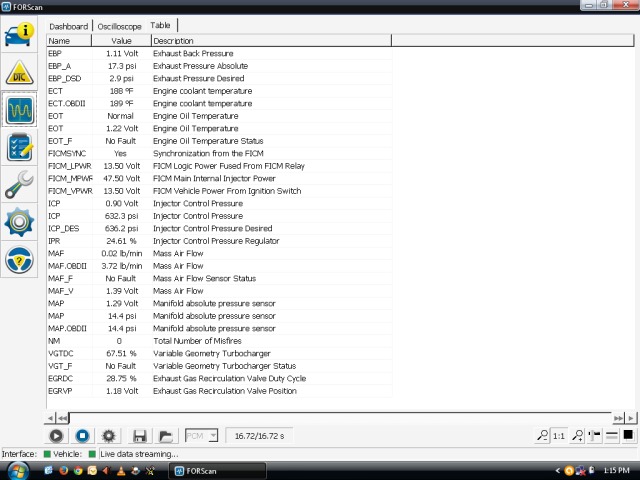The width and height of the screenshot is (640, 480).
Task: Click the Description column header
Action: 270,41
